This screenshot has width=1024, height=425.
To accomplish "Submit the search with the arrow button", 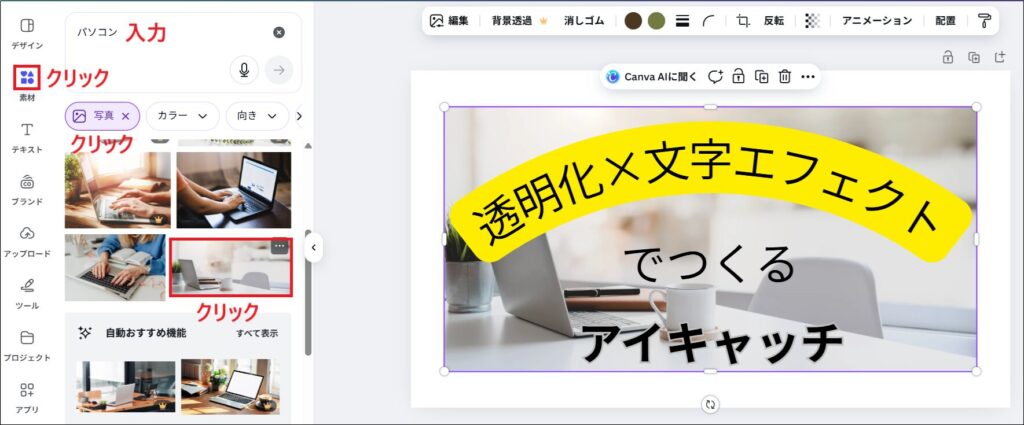I will (x=279, y=70).
